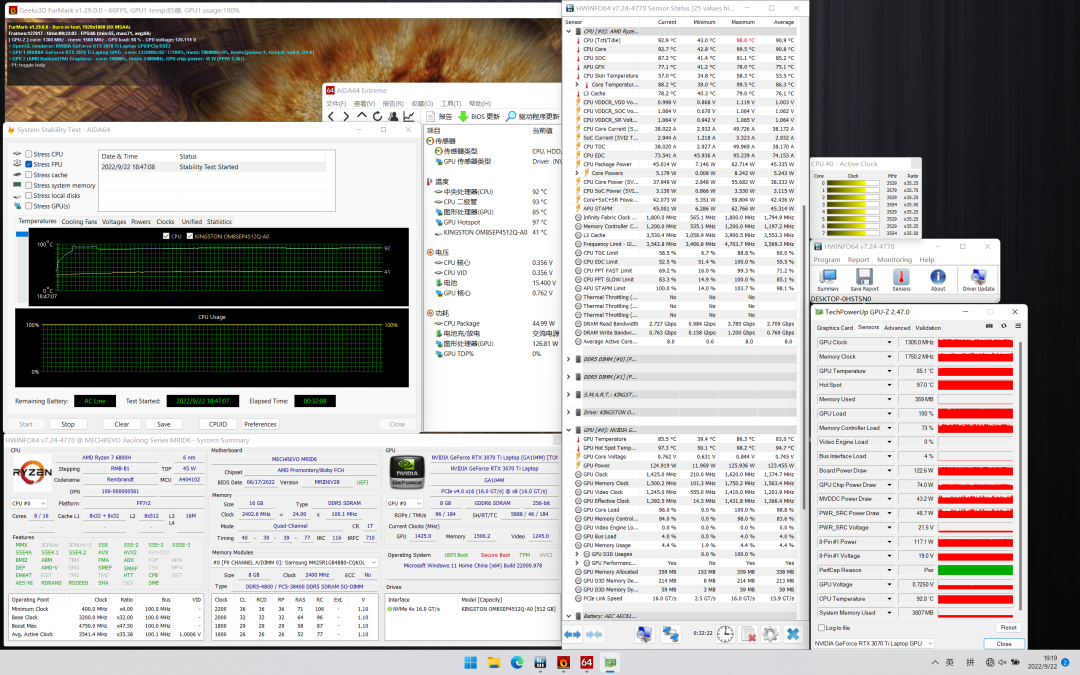The width and height of the screenshot is (1080, 675).
Task: Click the Preferences button in the stability test
Action: click(260, 424)
